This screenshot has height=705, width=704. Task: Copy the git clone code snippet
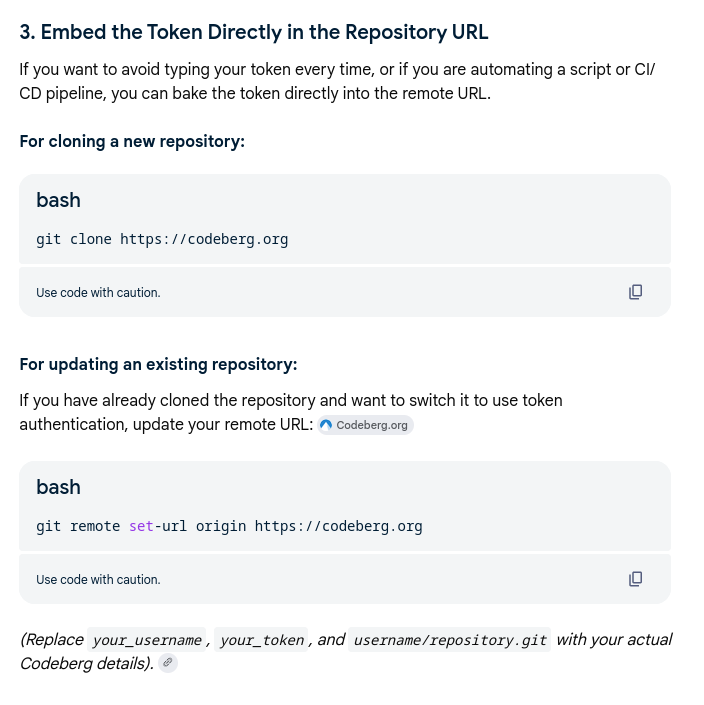(635, 292)
